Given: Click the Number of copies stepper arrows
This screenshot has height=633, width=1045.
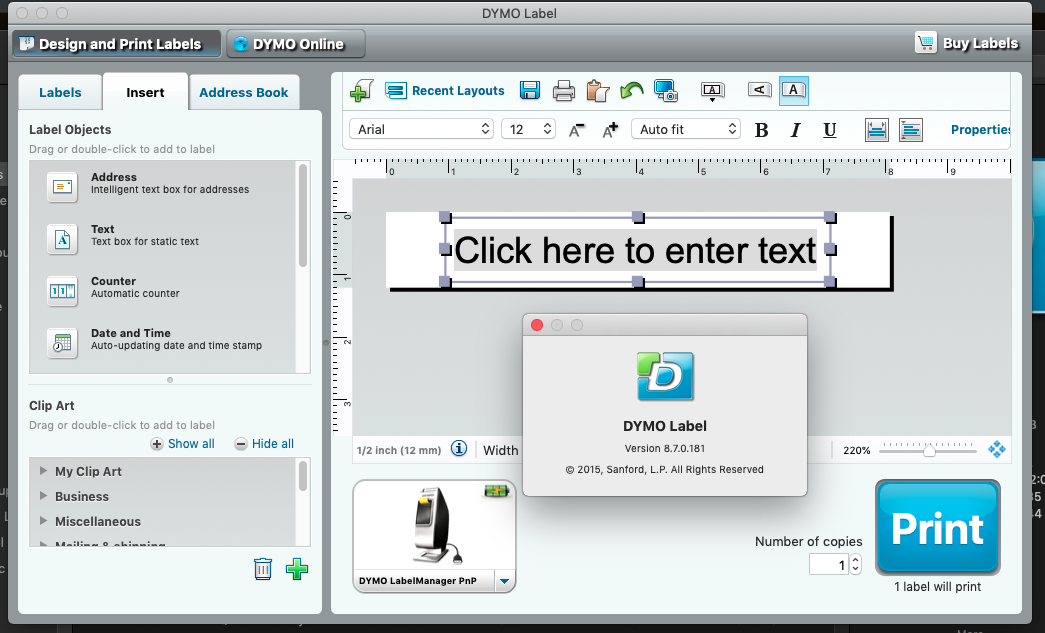Looking at the screenshot, I should pyautogui.click(x=856, y=564).
